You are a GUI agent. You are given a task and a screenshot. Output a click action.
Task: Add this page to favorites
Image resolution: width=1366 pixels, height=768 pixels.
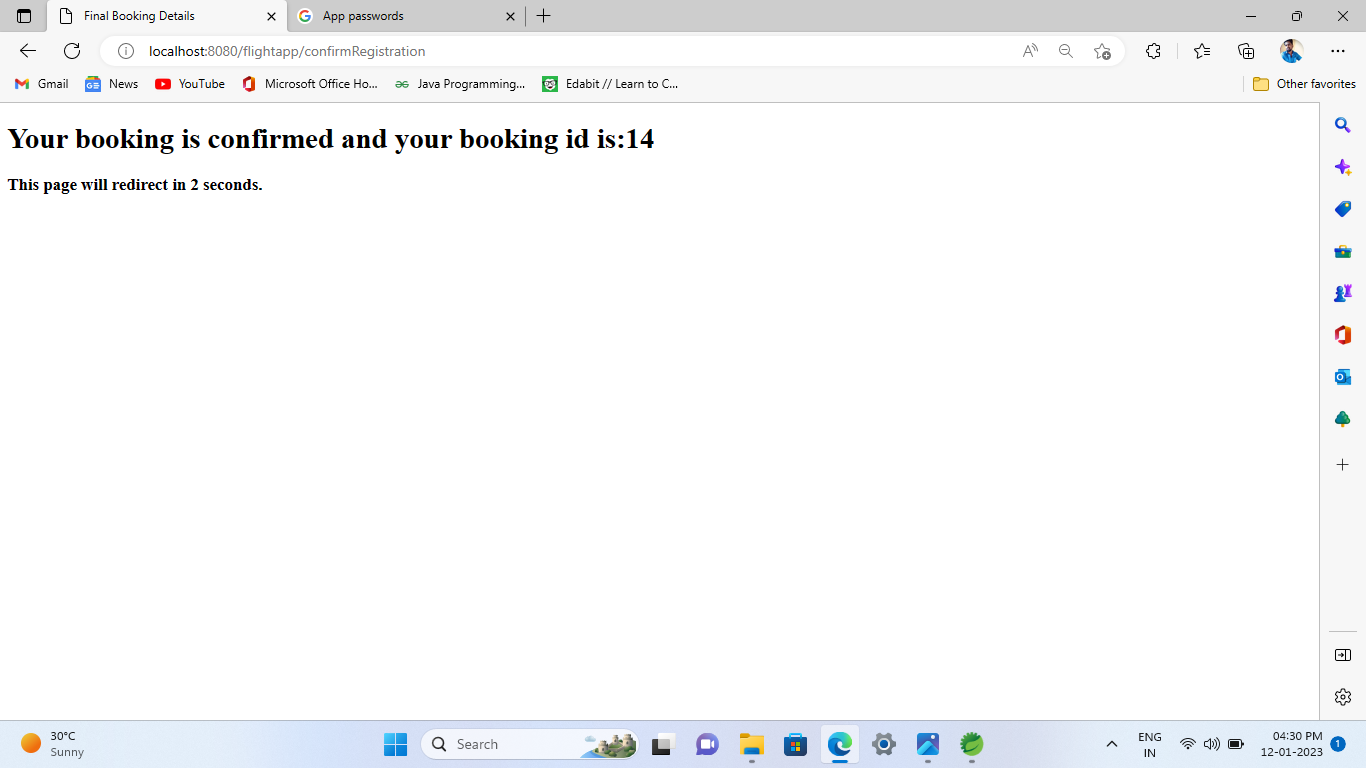tap(1102, 51)
